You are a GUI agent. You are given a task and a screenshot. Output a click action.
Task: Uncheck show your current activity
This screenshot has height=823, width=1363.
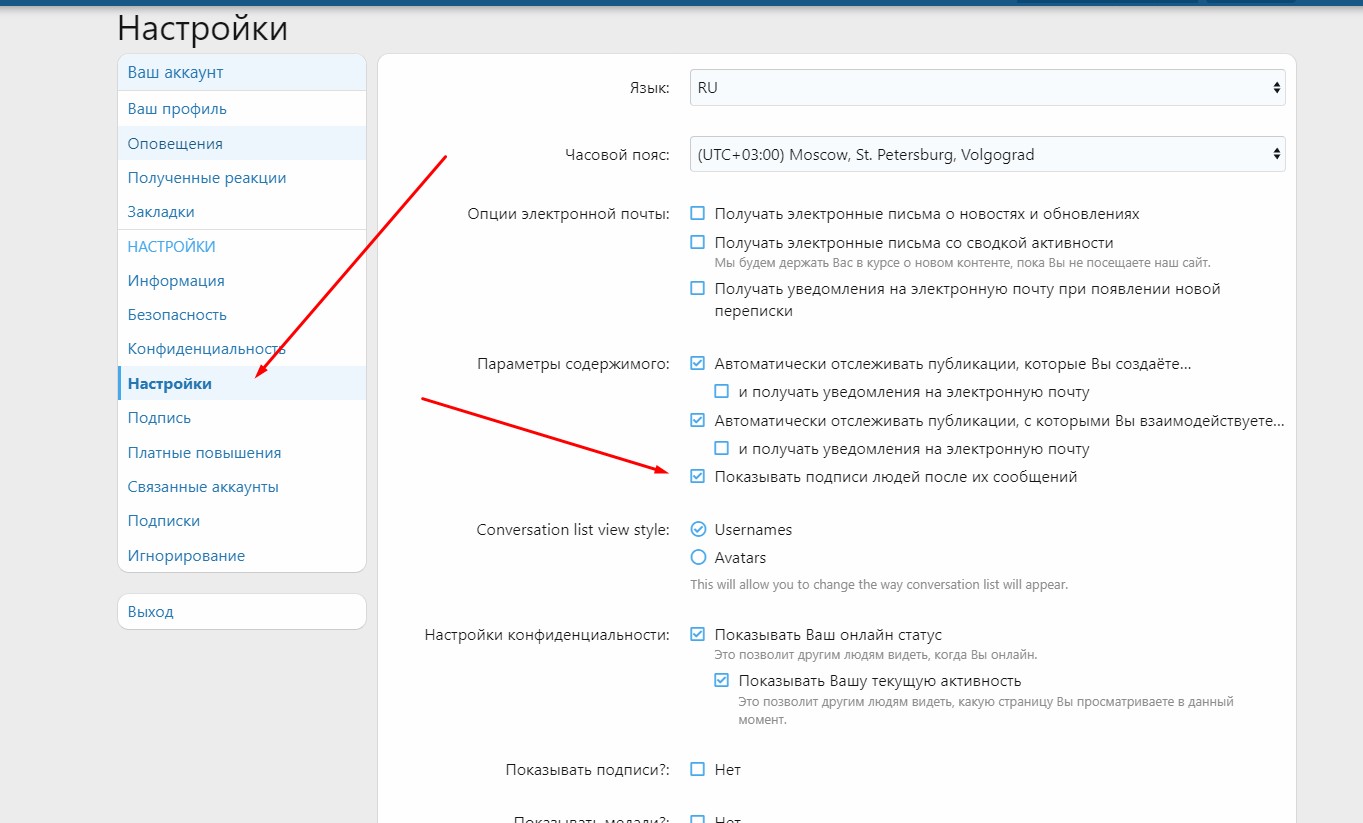click(722, 681)
